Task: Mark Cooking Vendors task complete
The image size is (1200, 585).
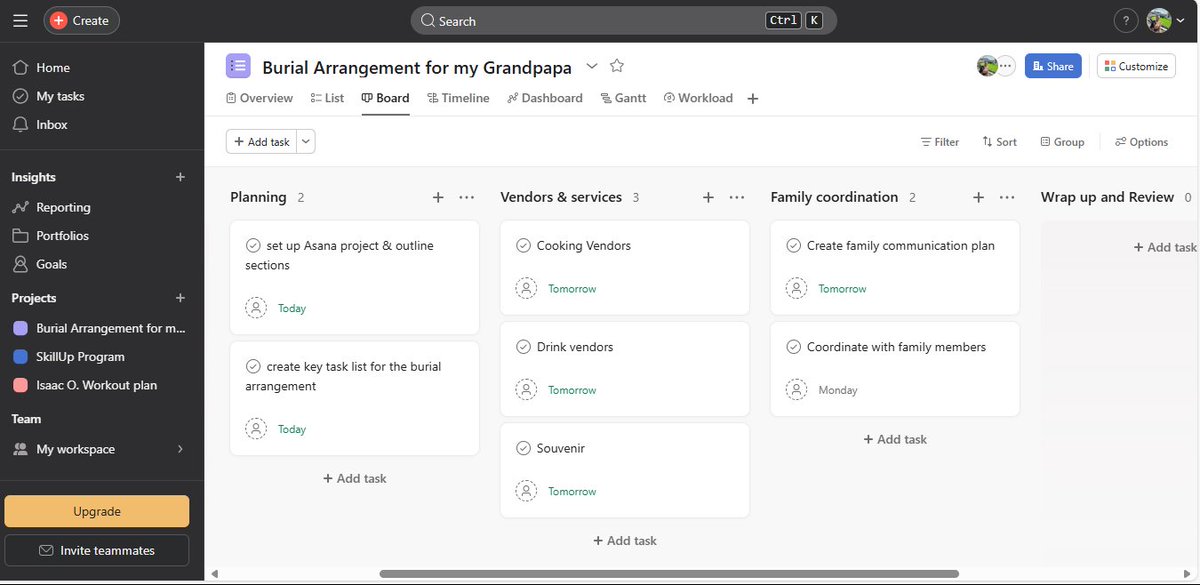Action: pyautogui.click(x=523, y=244)
